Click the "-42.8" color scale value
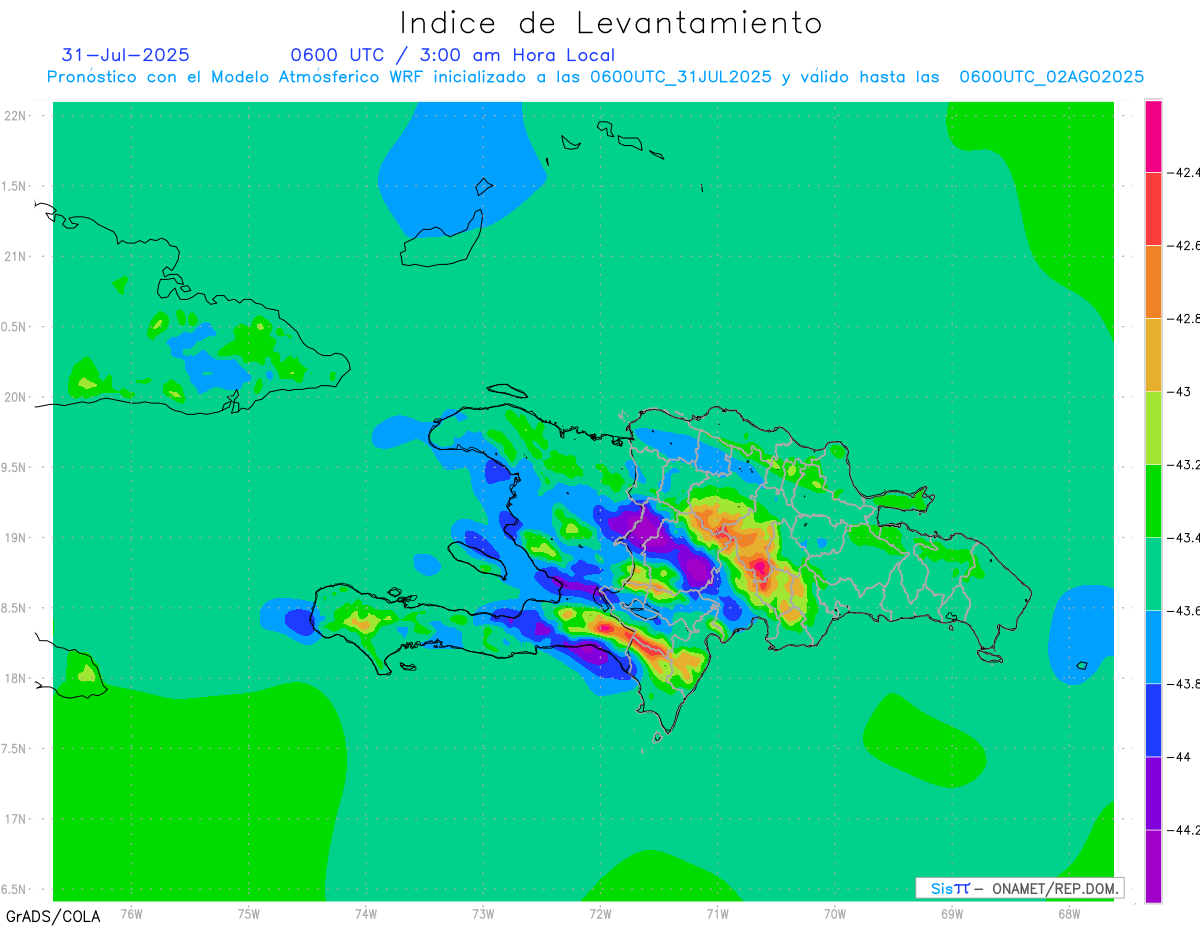1200x927 pixels. click(1184, 319)
